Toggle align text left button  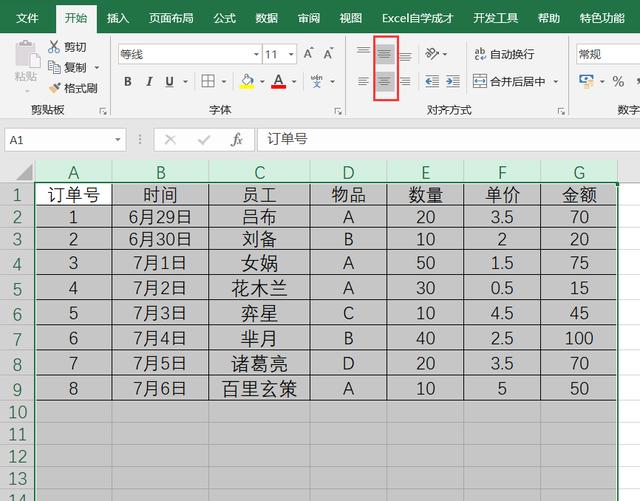point(363,81)
